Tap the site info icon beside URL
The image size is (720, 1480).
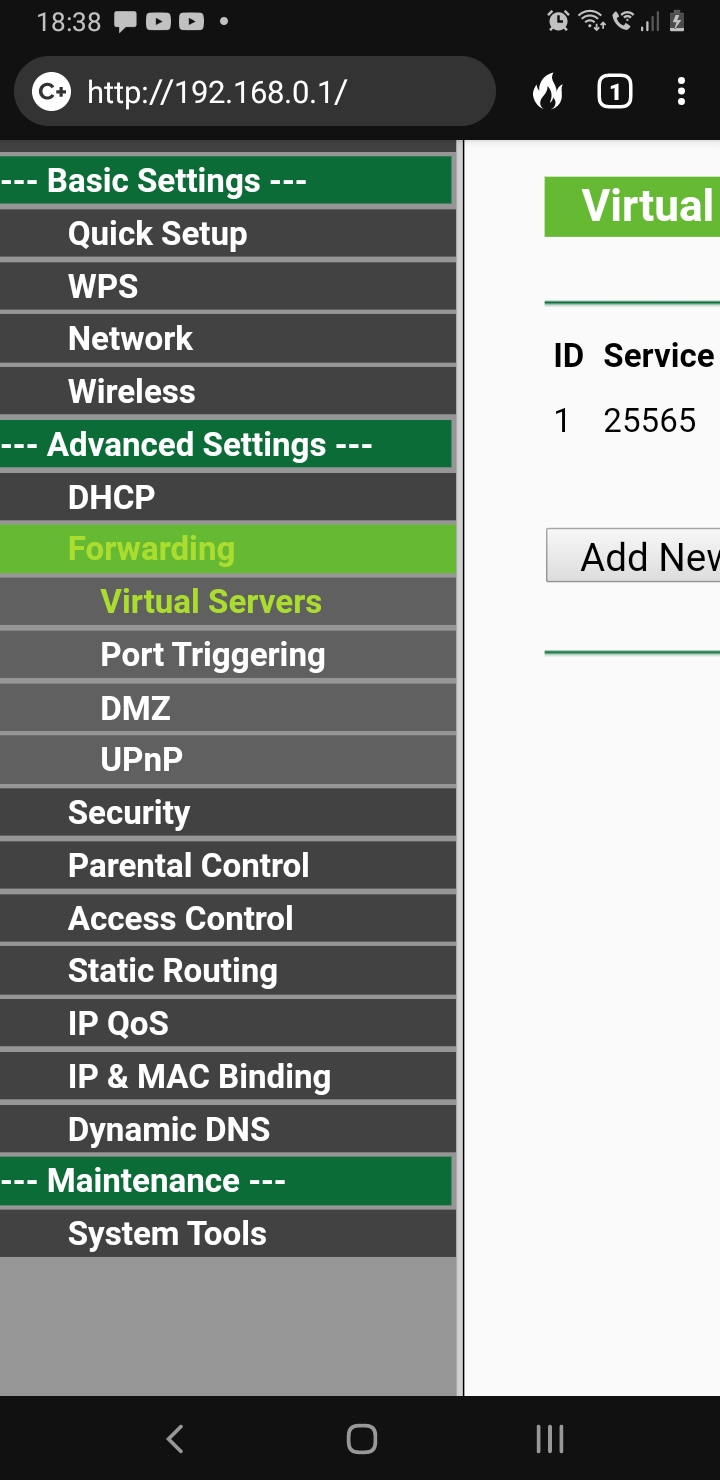(x=51, y=93)
